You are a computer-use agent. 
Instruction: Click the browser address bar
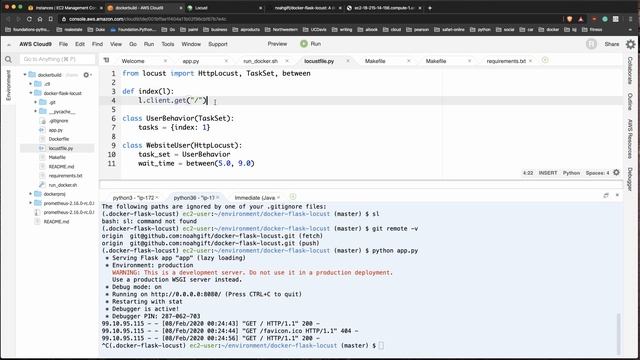(310, 19)
